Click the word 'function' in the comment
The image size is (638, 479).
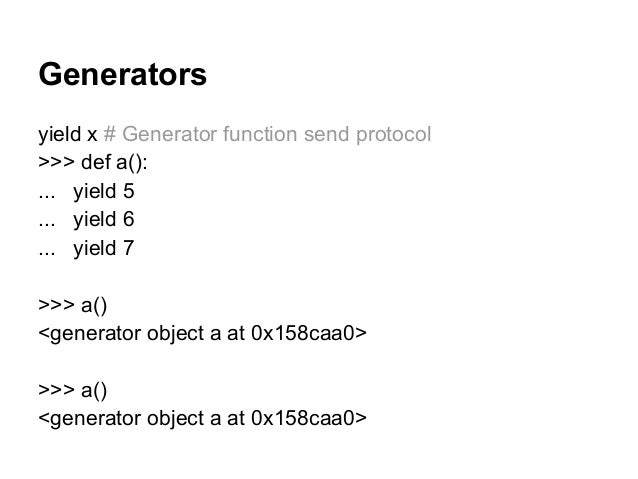coord(260,134)
